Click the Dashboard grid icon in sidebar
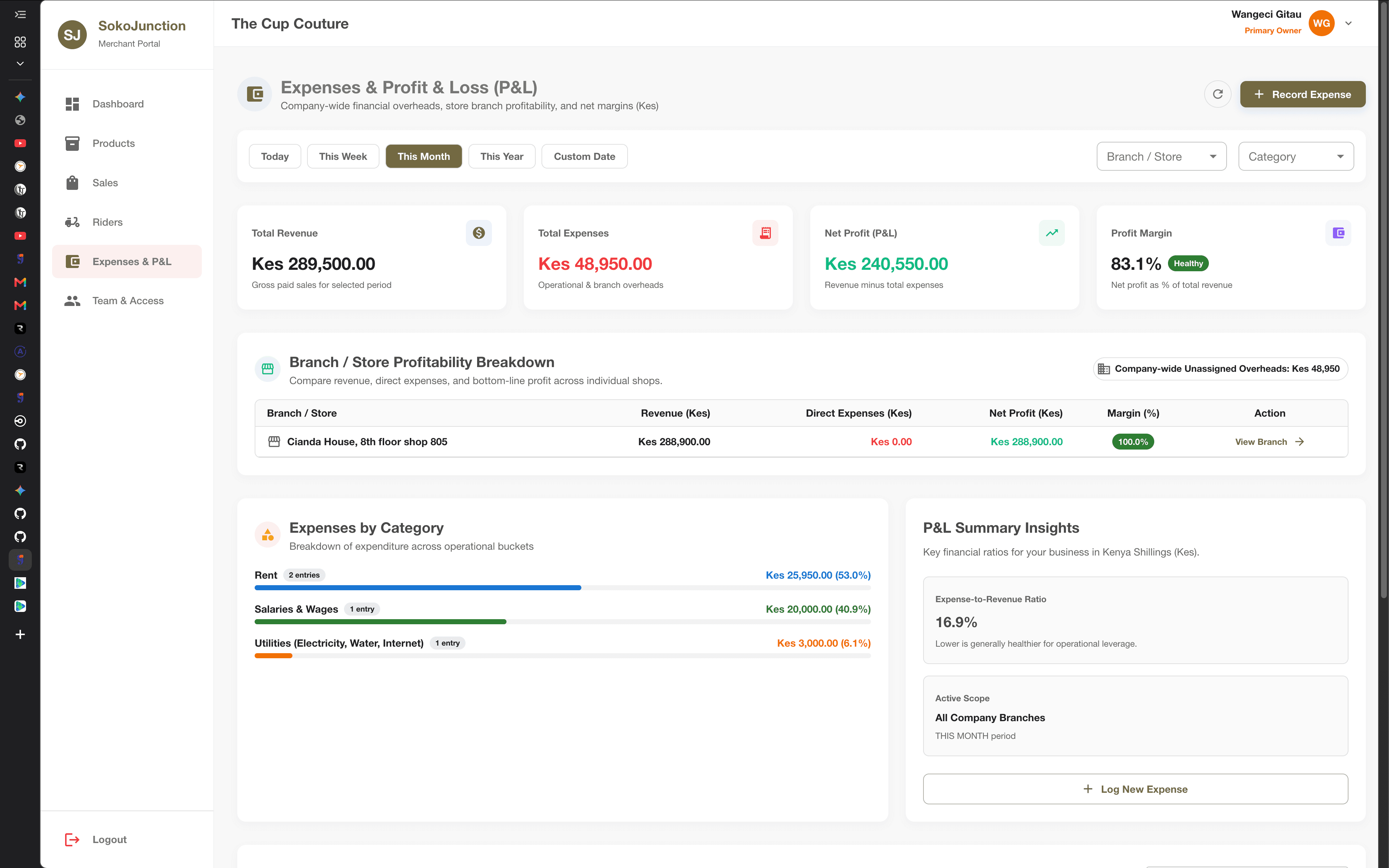 pos(72,104)
